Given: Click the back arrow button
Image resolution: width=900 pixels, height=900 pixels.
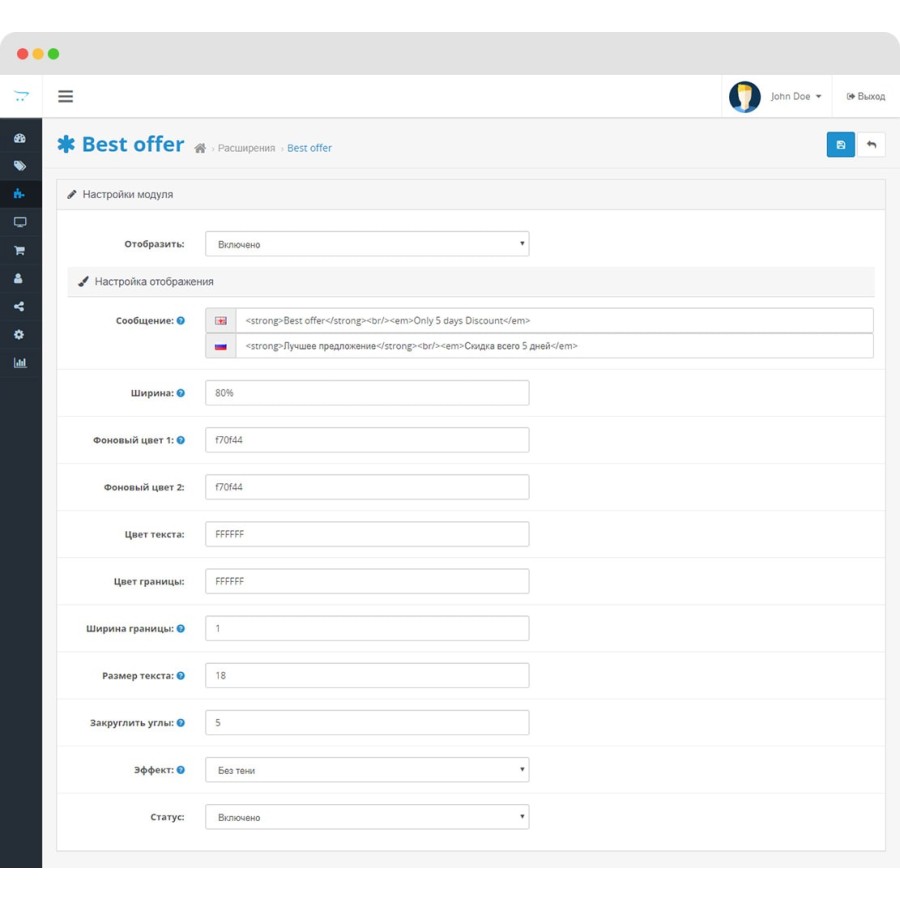Looking at the screenshot, I should 871,145.
